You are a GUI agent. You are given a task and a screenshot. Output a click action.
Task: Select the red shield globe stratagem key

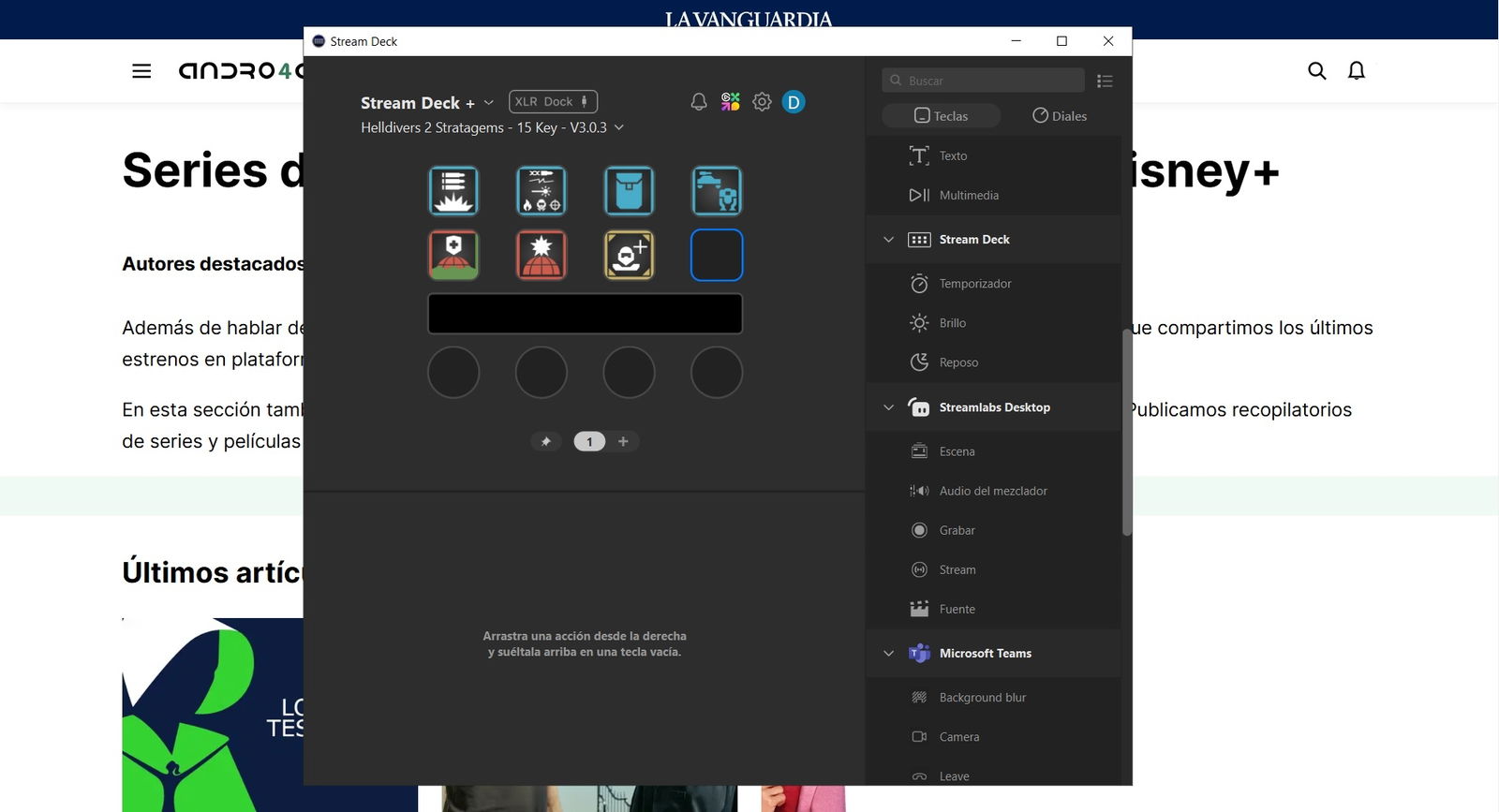point(453,255)
